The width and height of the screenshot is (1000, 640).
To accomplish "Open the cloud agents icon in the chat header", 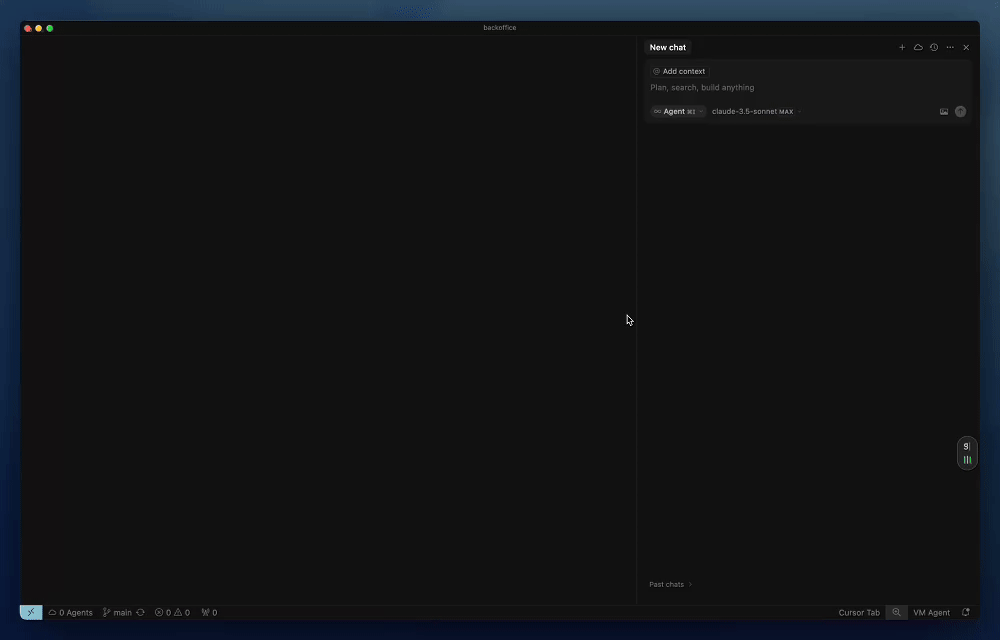I will coord(918,47).
